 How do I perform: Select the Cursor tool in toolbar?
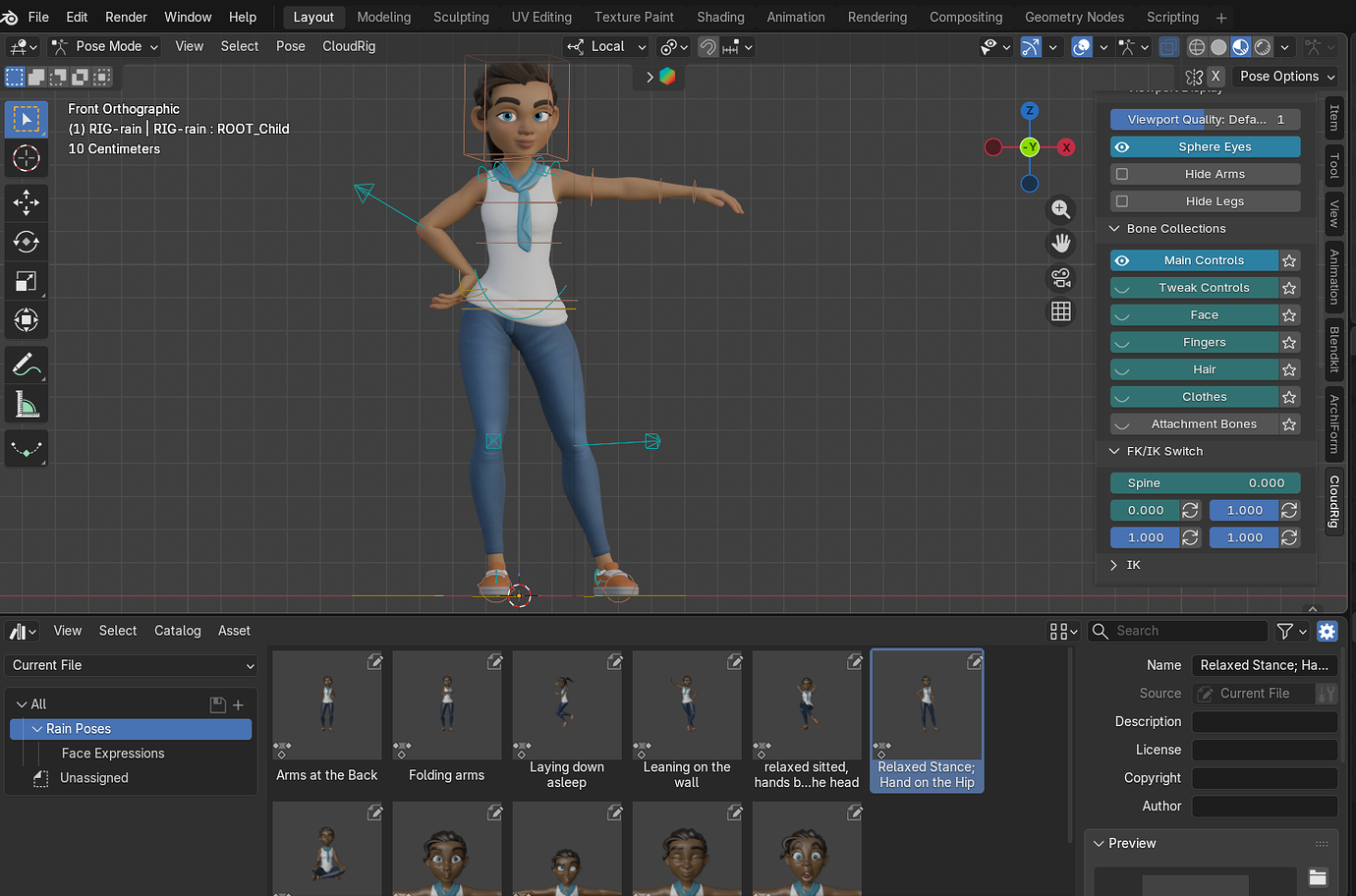tap(27, 158)
